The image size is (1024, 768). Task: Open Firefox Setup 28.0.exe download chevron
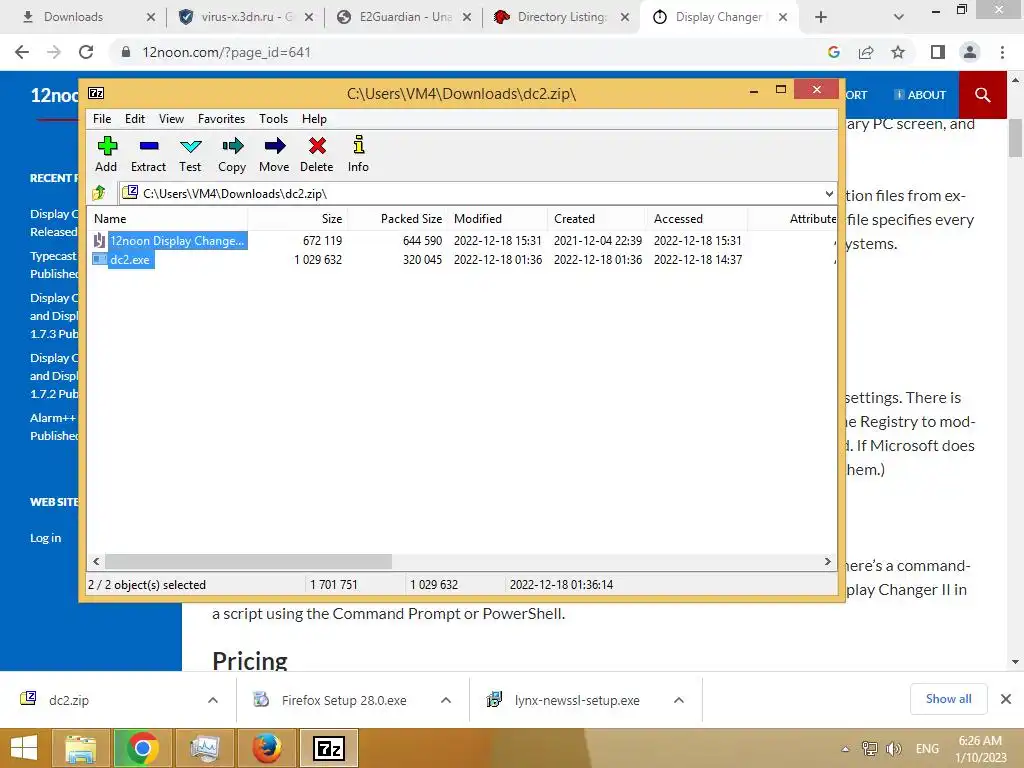tap(446, 700)
